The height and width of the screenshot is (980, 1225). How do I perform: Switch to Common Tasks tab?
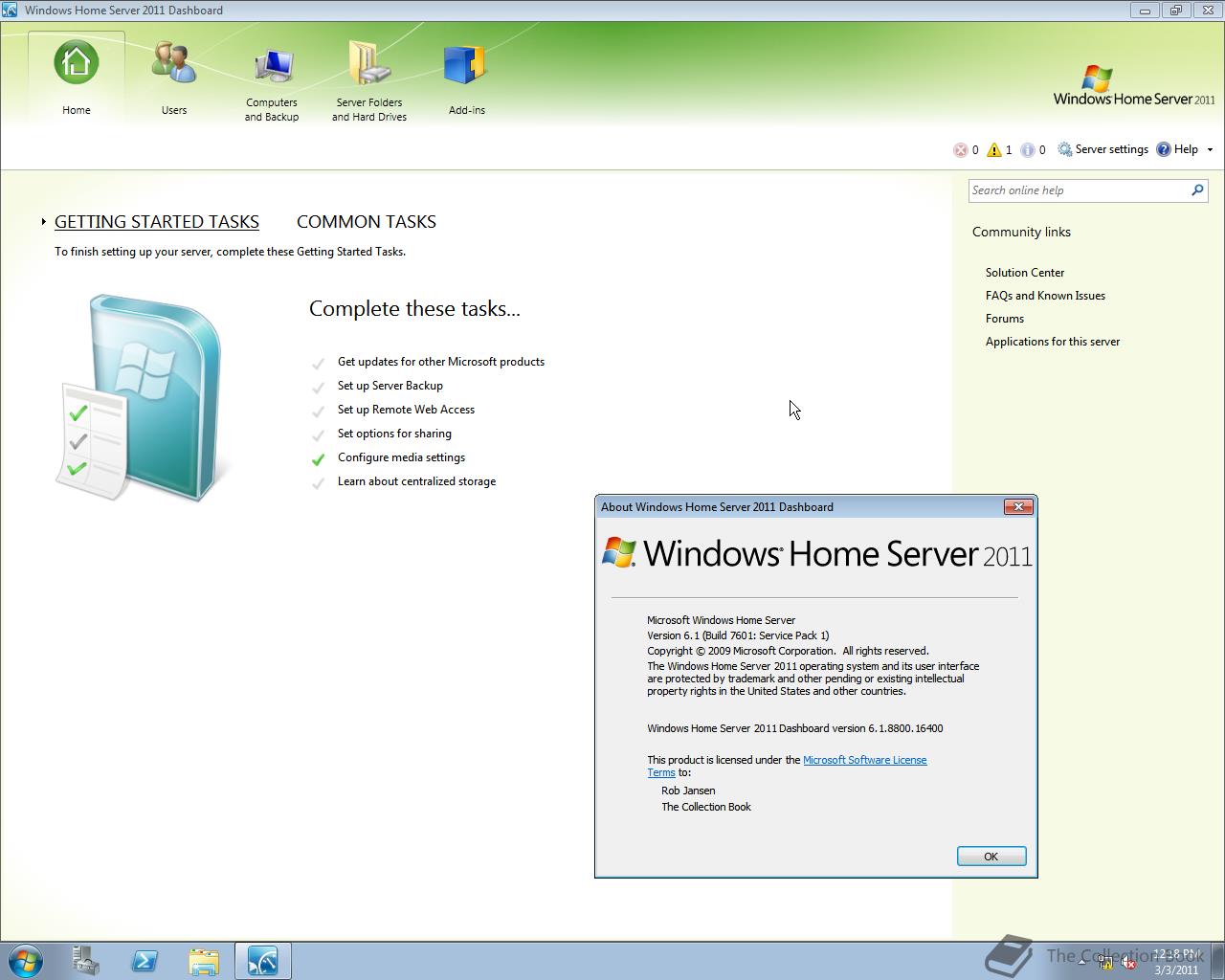click(367, 221)
